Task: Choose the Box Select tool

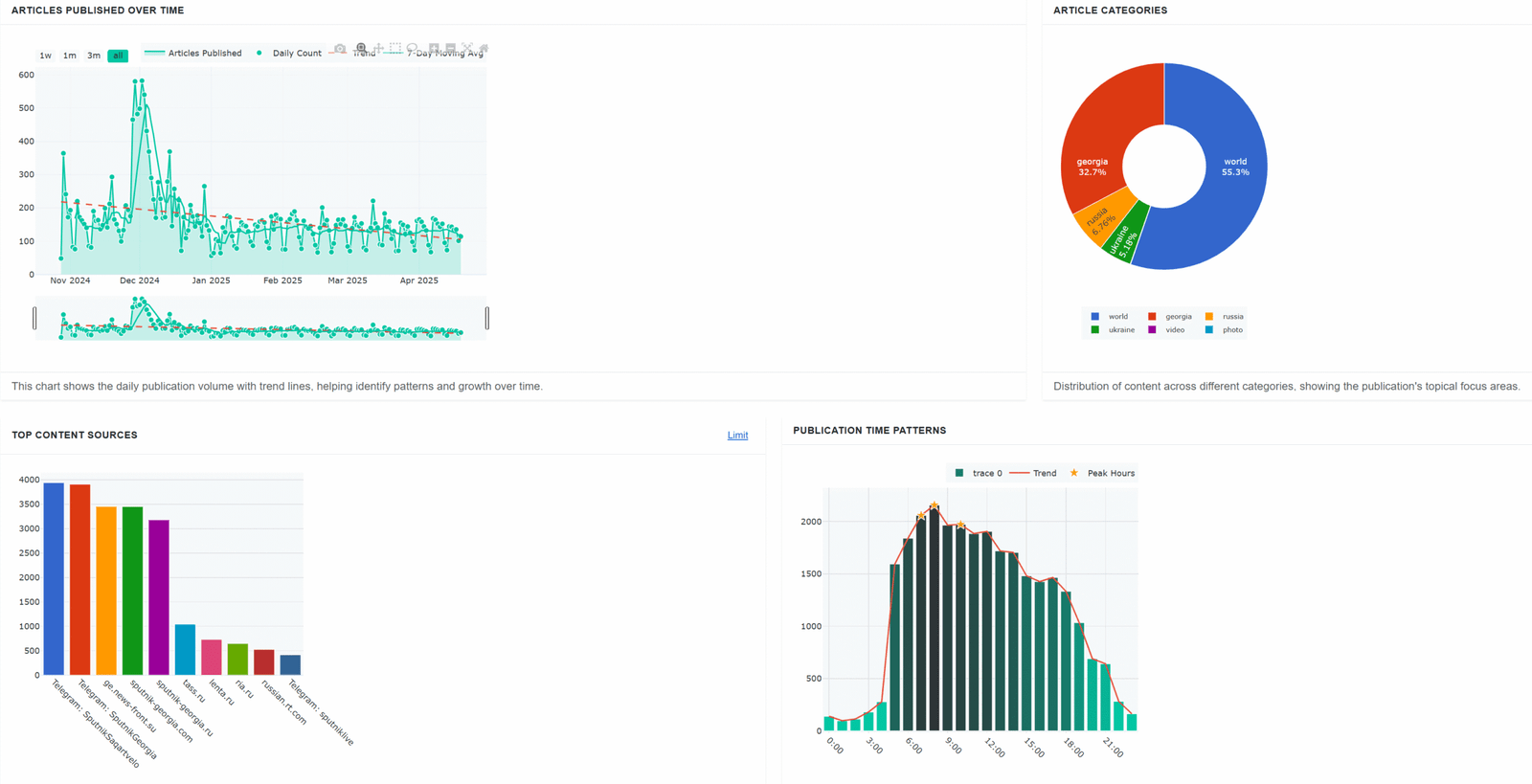Action: 395,48
